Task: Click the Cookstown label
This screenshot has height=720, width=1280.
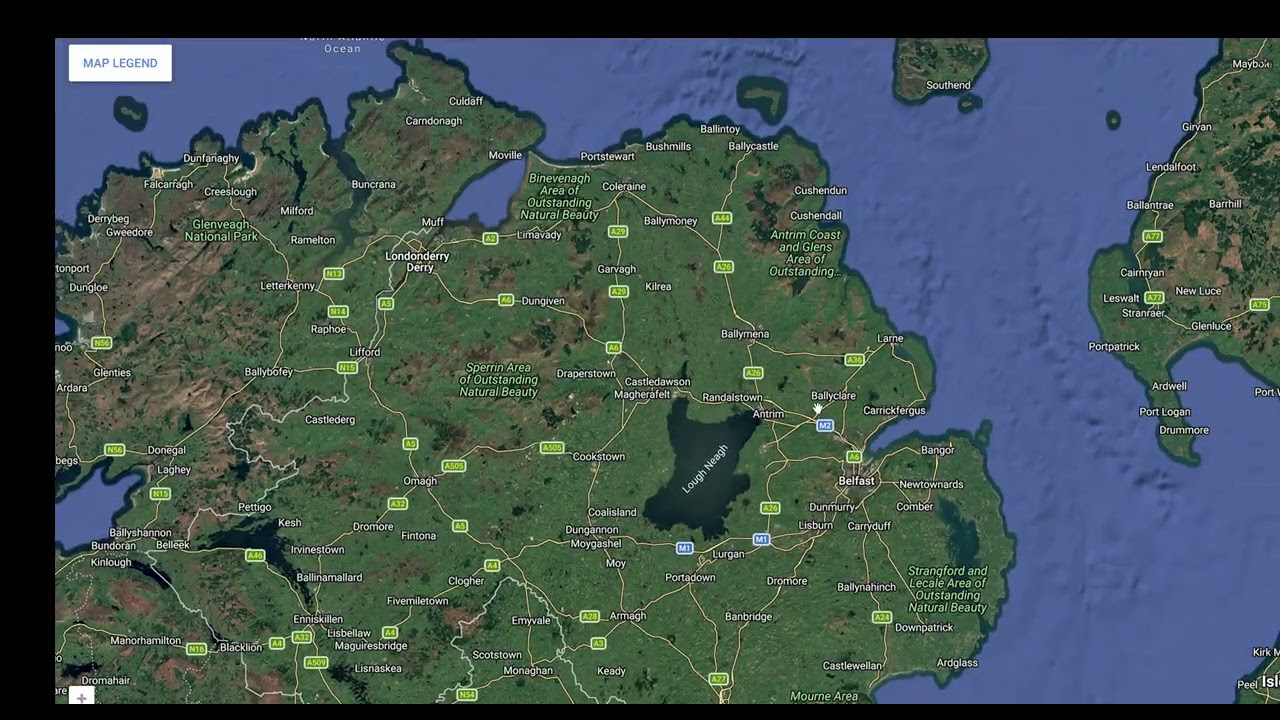Action: point(599,457)
